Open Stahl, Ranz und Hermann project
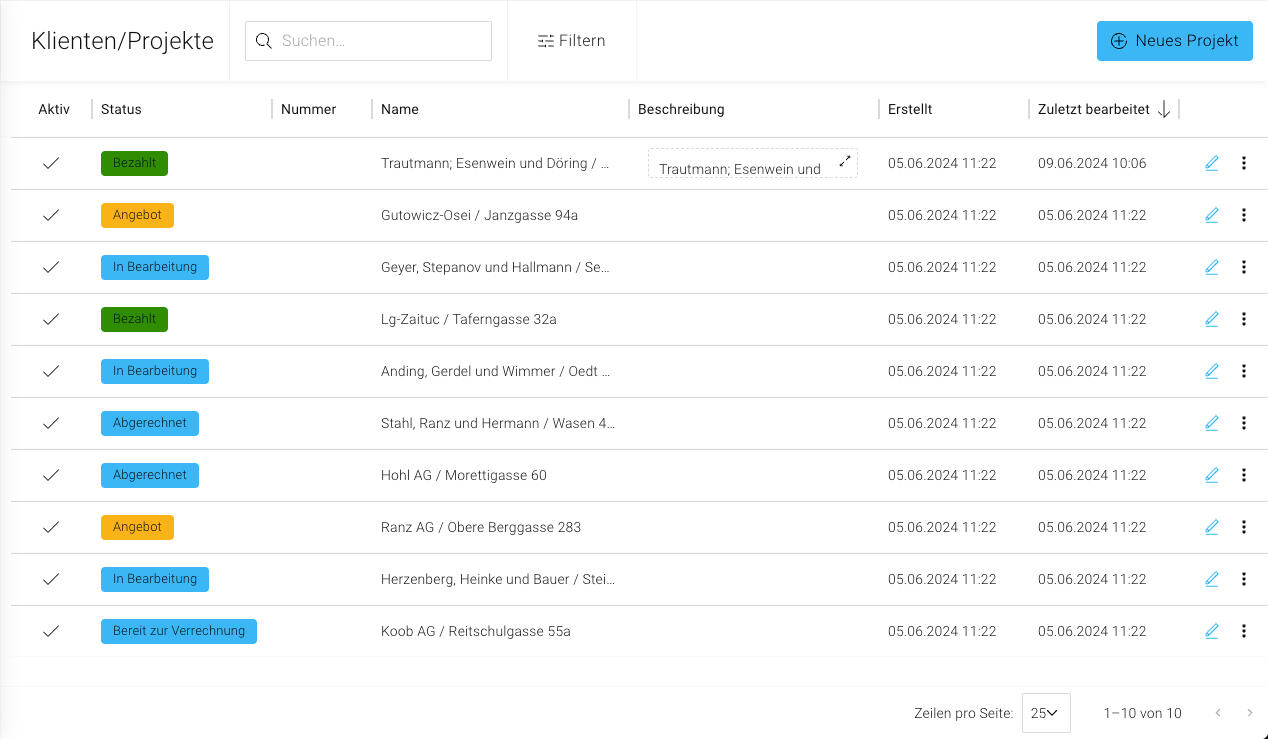1268x739 pixels. tap(497, 423)
